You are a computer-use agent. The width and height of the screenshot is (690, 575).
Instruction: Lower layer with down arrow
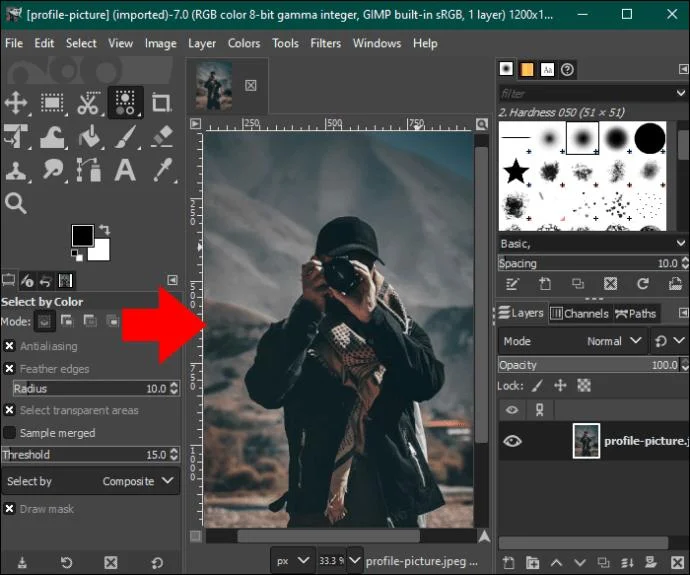580,562
